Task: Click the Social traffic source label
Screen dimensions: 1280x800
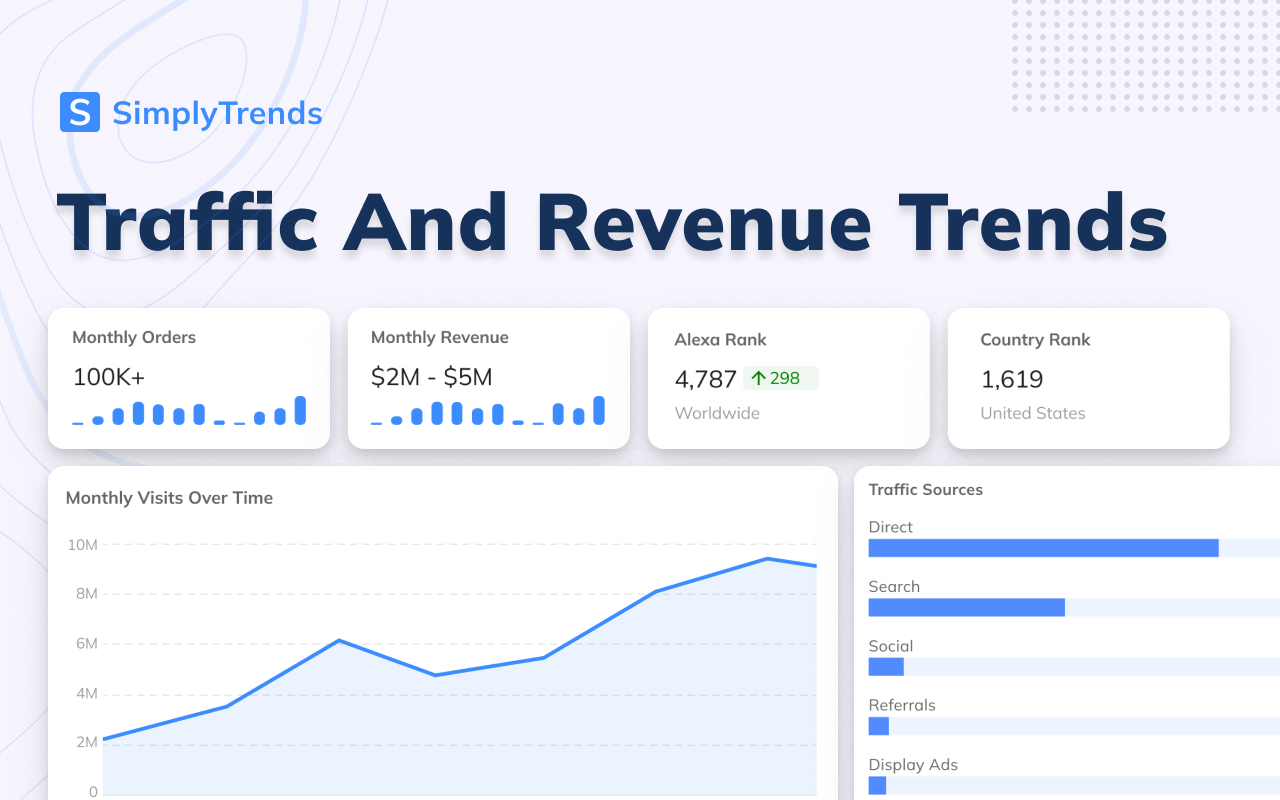Action: tap(891, 646)
